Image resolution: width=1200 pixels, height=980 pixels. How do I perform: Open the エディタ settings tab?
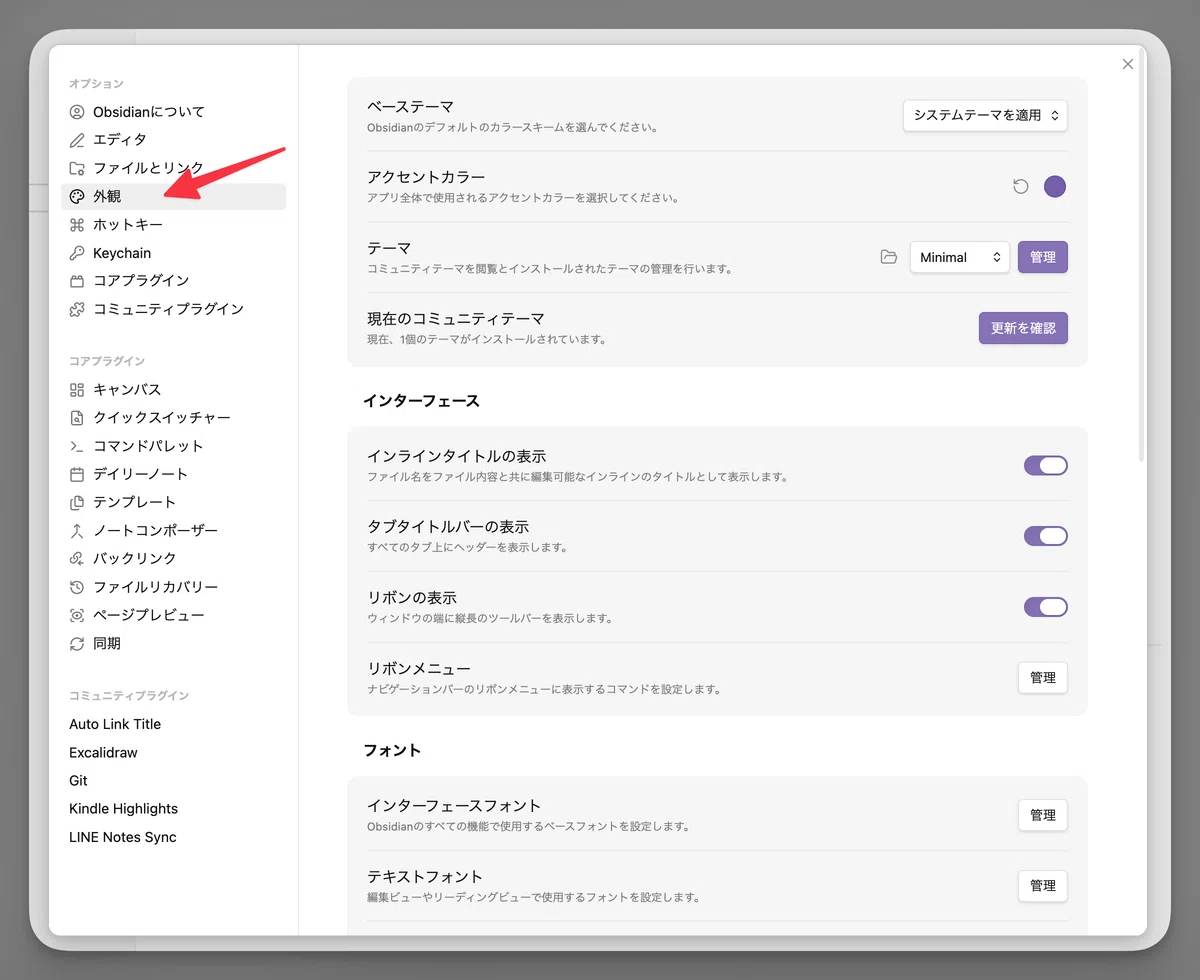[x=173, y=140]
